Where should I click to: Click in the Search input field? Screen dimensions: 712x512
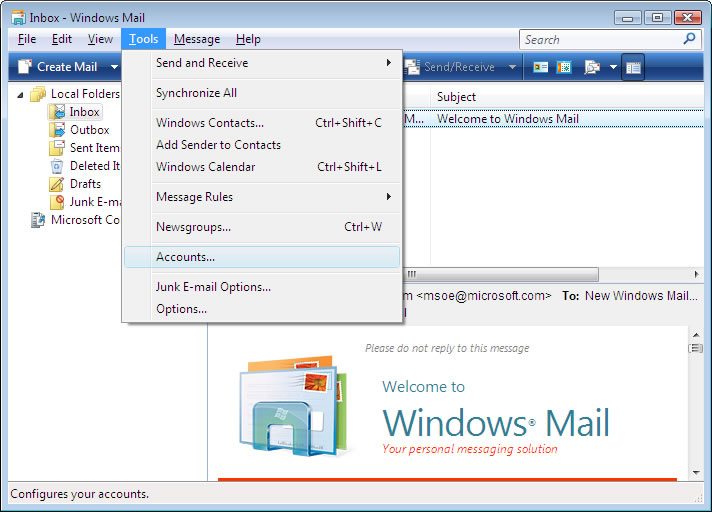click(x=600, y=39)
